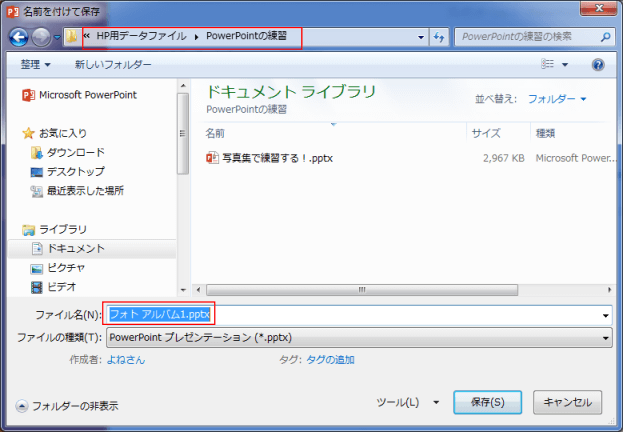Expand the ファイル名 dropdown arrow
This screenshot has height=432, width=623.
tap(606, 316)
